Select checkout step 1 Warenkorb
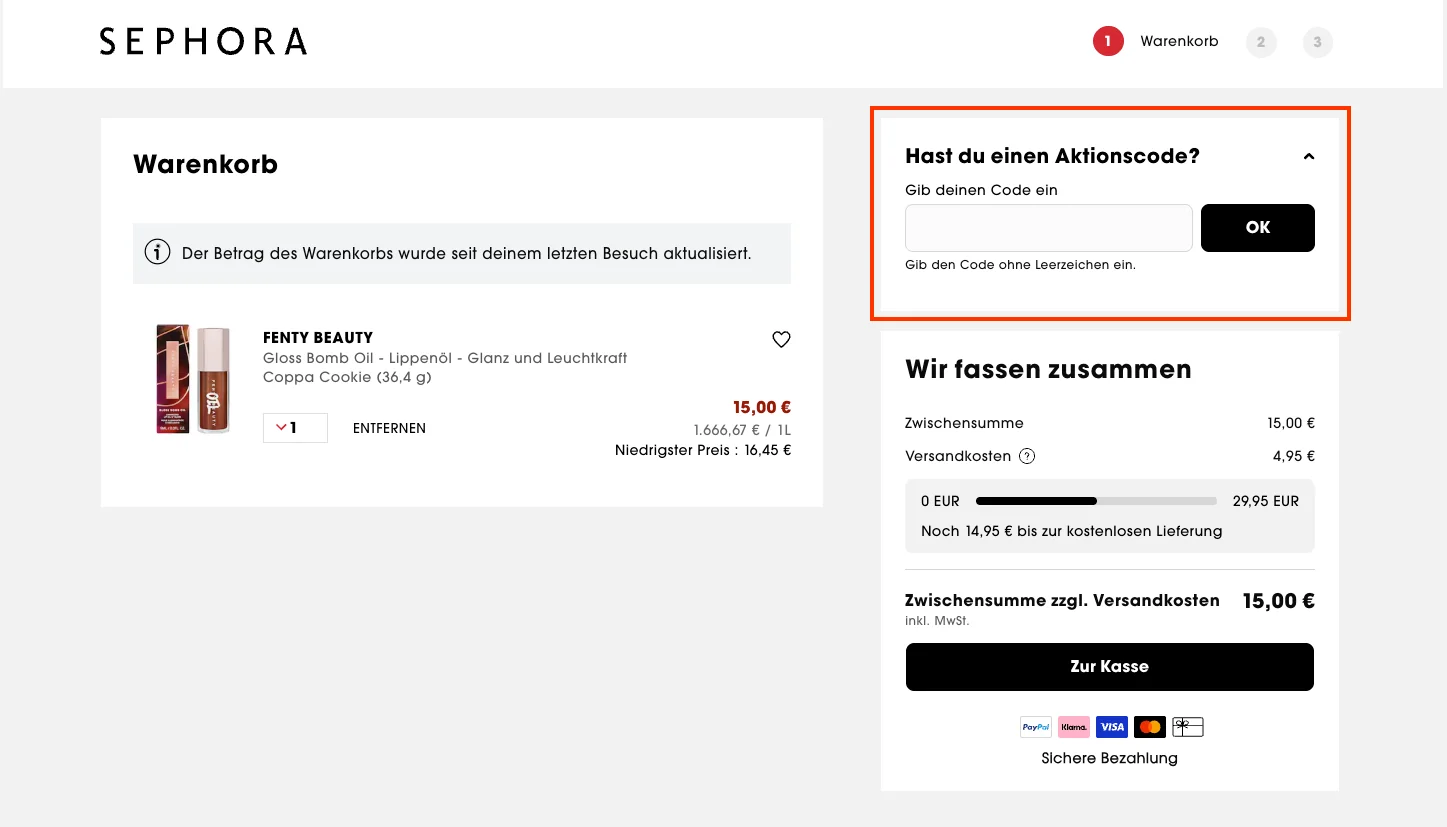Image resolution: width=1447 pixels, height=827 pixels. click(1156, 42)
